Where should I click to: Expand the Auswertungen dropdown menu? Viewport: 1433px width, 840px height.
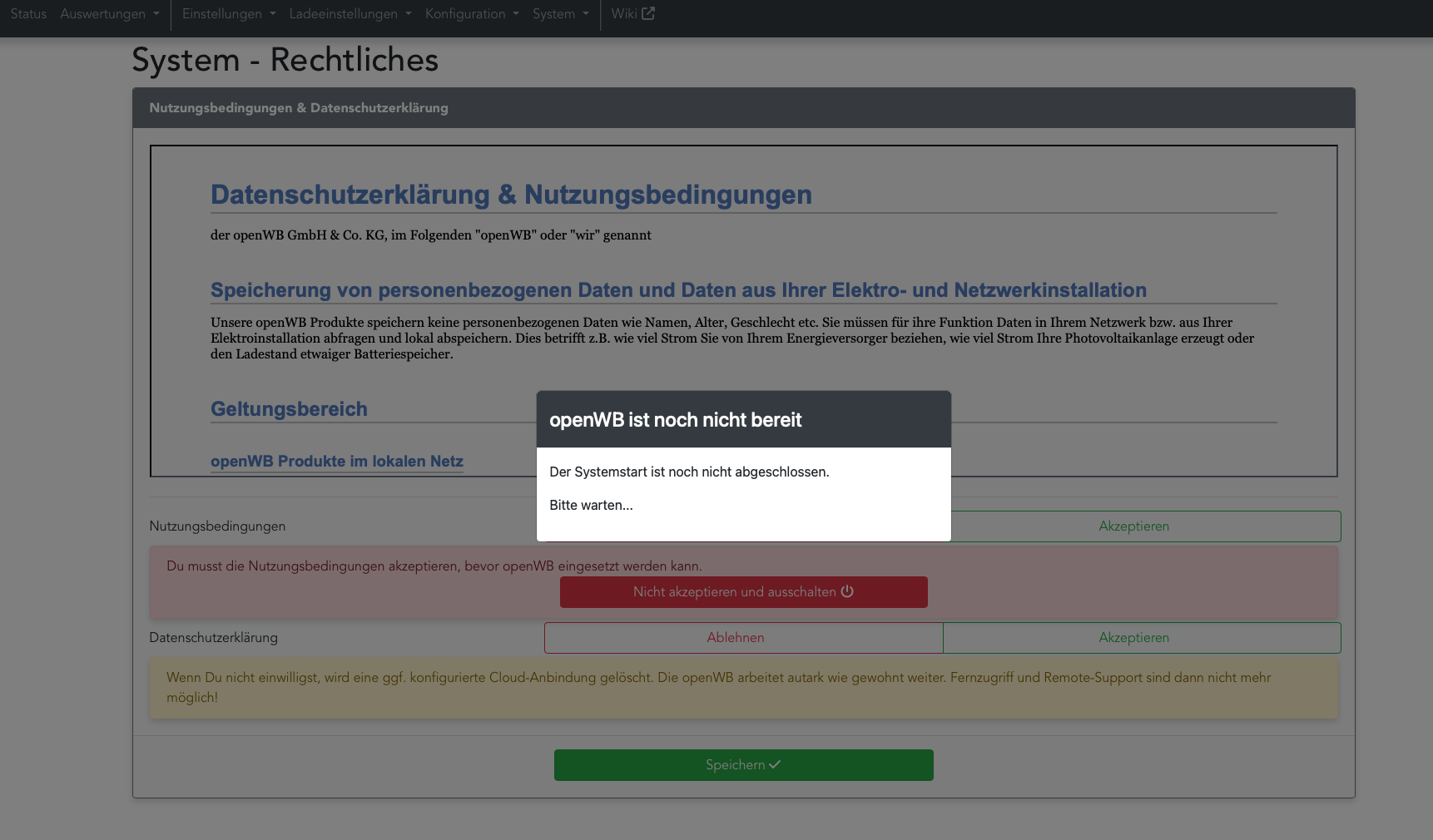coord(109,14)
